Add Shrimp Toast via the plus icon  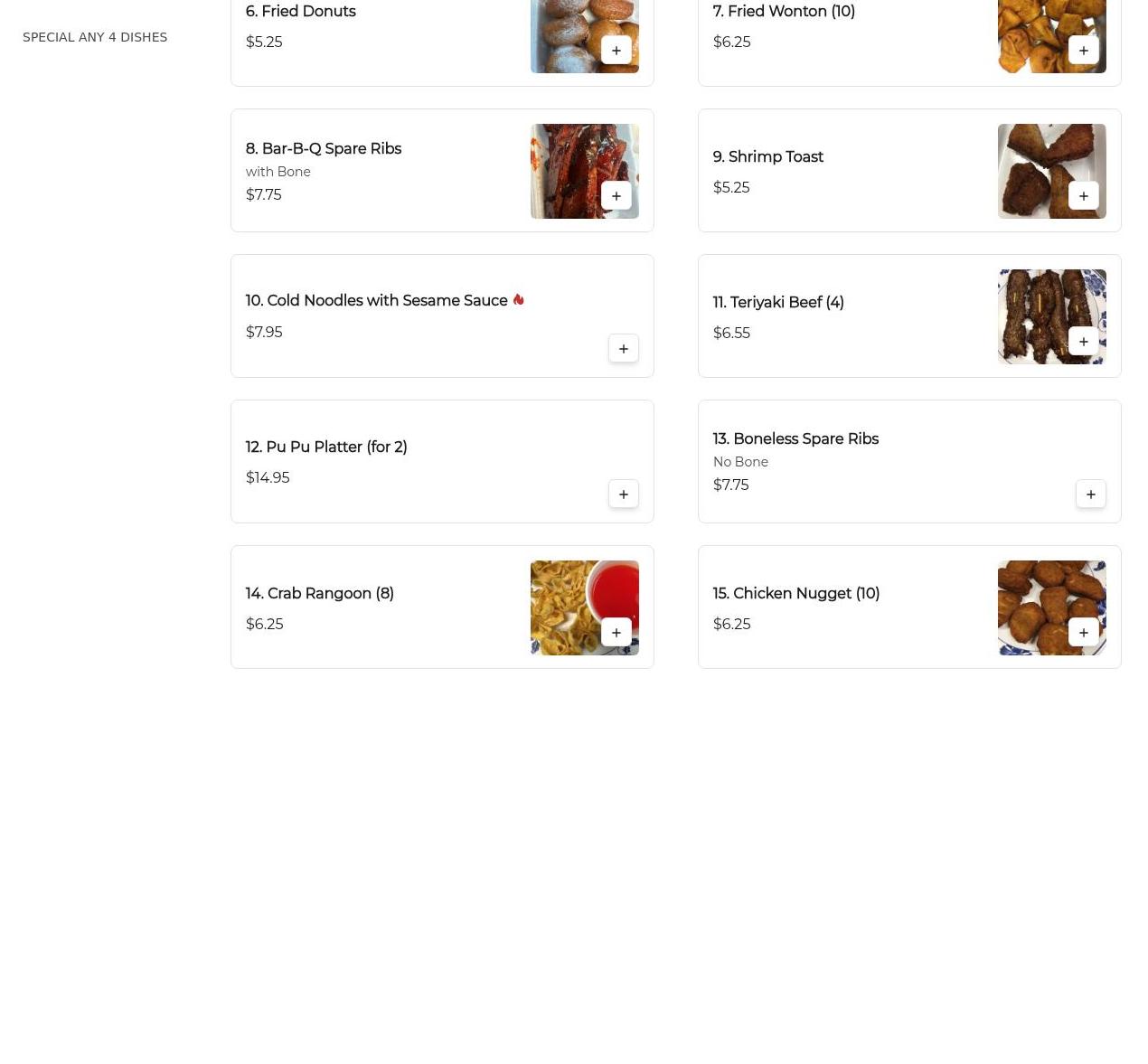pyautogui.click(x=1084, y=196)
